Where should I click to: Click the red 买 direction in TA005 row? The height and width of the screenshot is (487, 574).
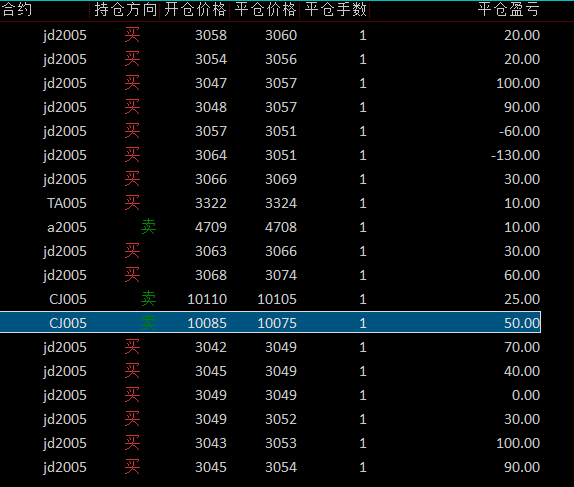tap(132, 202)
